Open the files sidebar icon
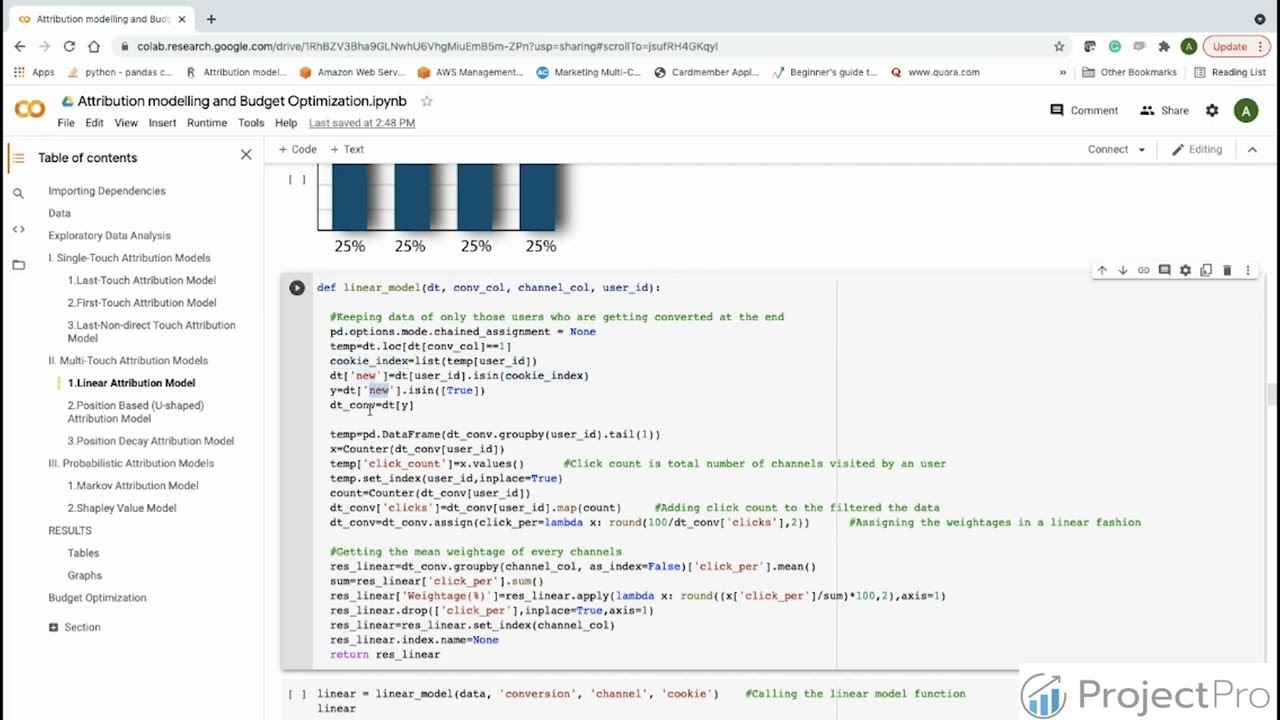Image resolution: width=1280 pixels, height=720 pixels. click(18, 265)
